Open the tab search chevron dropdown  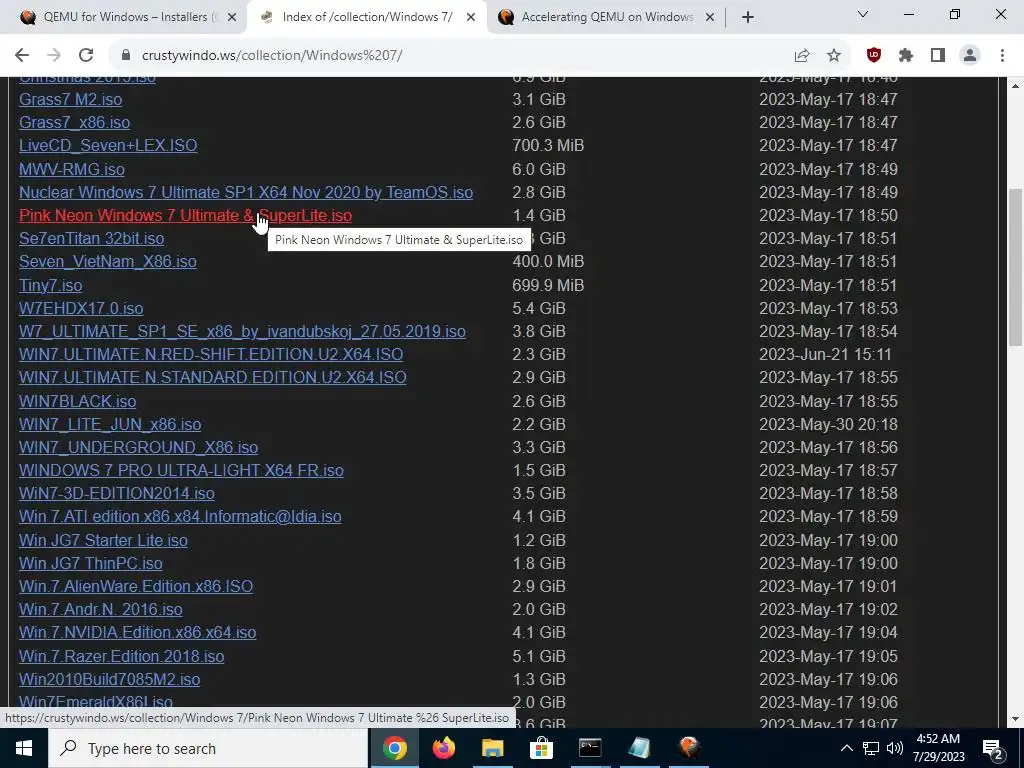[x=863, y=14]
